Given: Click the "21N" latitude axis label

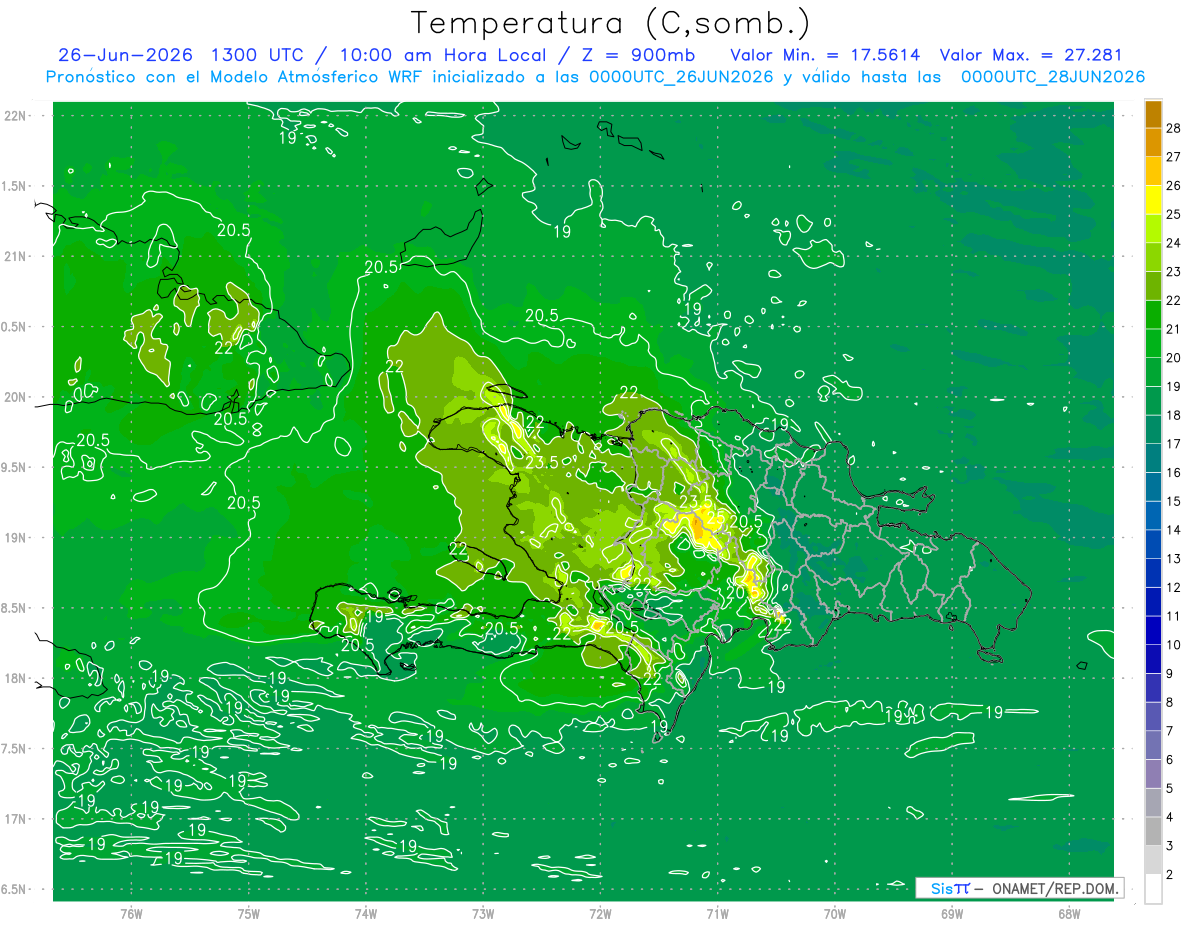Looking at the screenshot, I should tap(15, 256).
